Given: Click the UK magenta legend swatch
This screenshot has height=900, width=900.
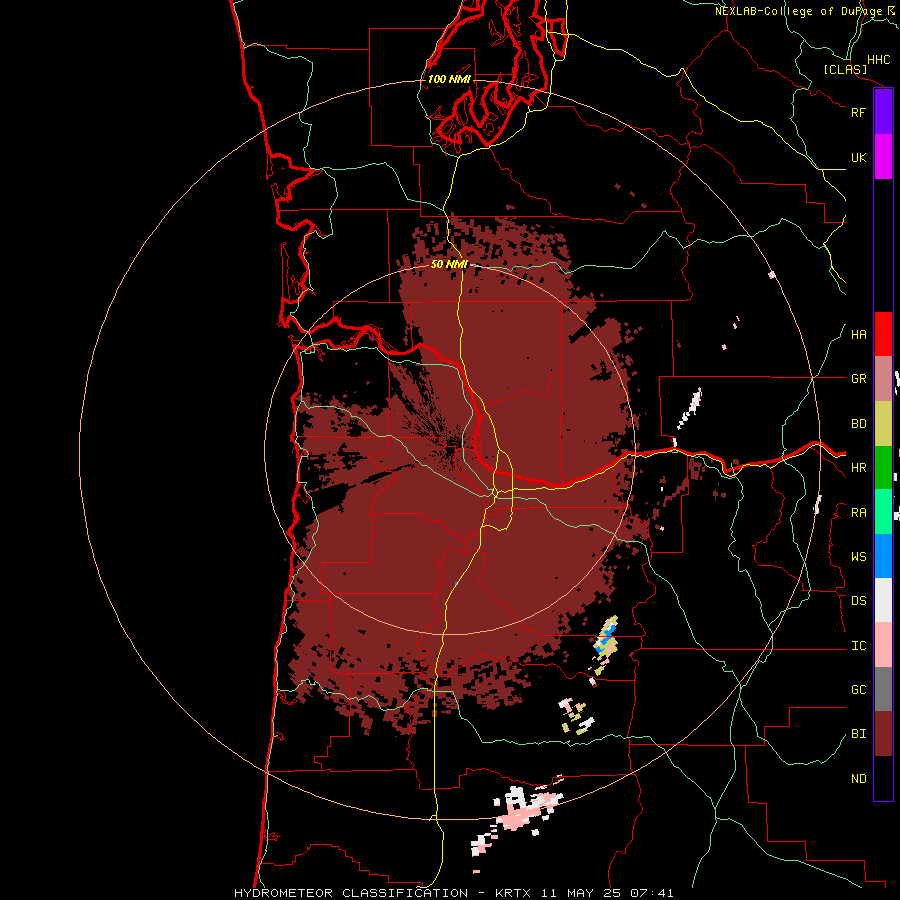Looking at the screenshot, I should click(883, 157).
